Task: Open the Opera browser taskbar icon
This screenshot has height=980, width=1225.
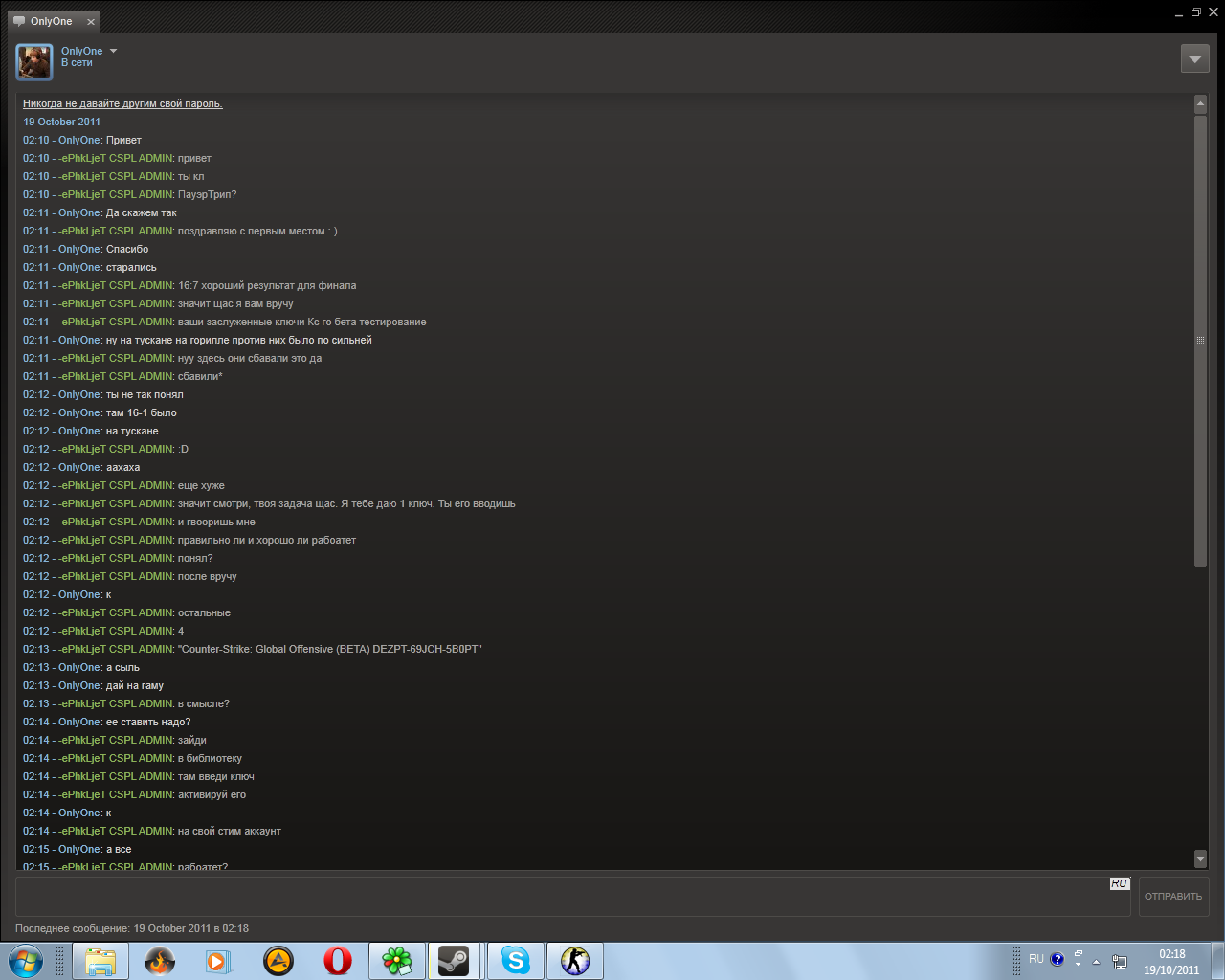Action: click(x=338, y=961)
